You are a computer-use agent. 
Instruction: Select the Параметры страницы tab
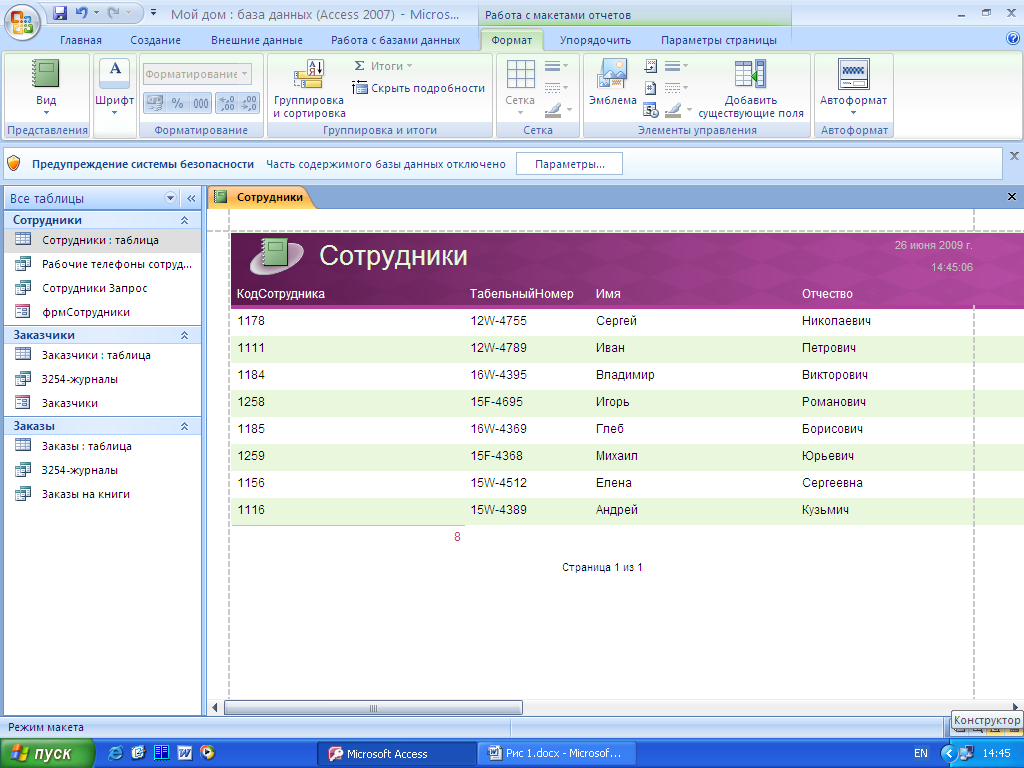pos(719,40)
